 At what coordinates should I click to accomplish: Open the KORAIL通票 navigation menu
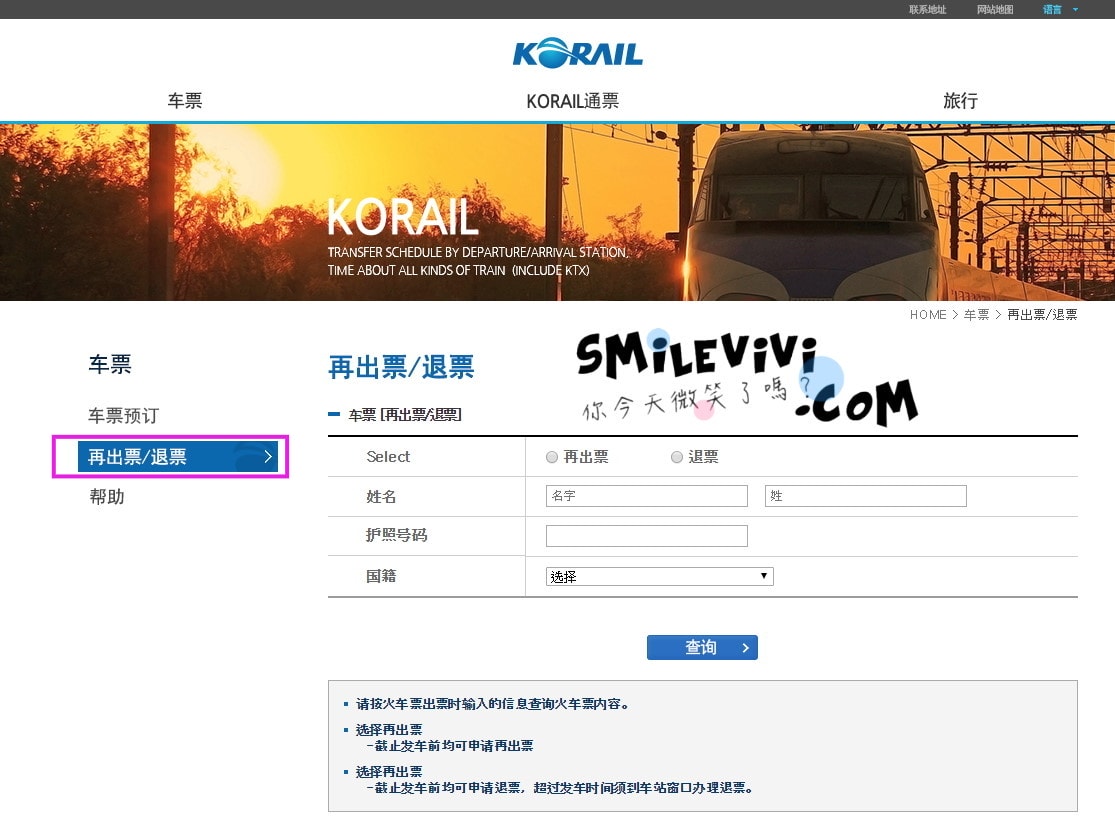(572, 101)
